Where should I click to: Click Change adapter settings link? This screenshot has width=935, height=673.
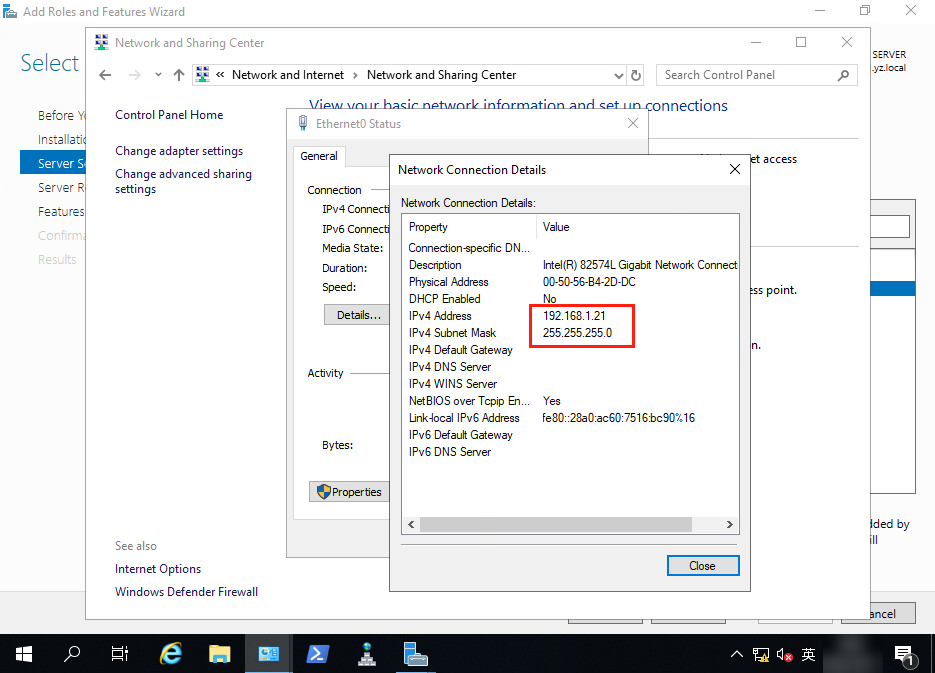(x=179, y=151)
